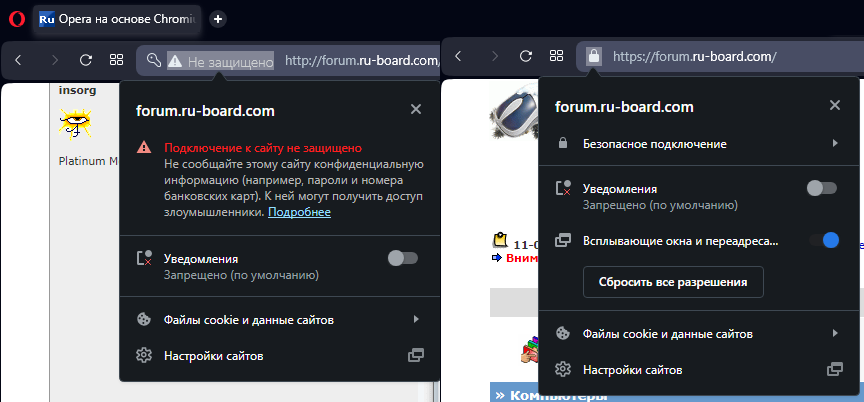864x402 pixels.
Task: Go back in the https window
Action: point(458,57)
